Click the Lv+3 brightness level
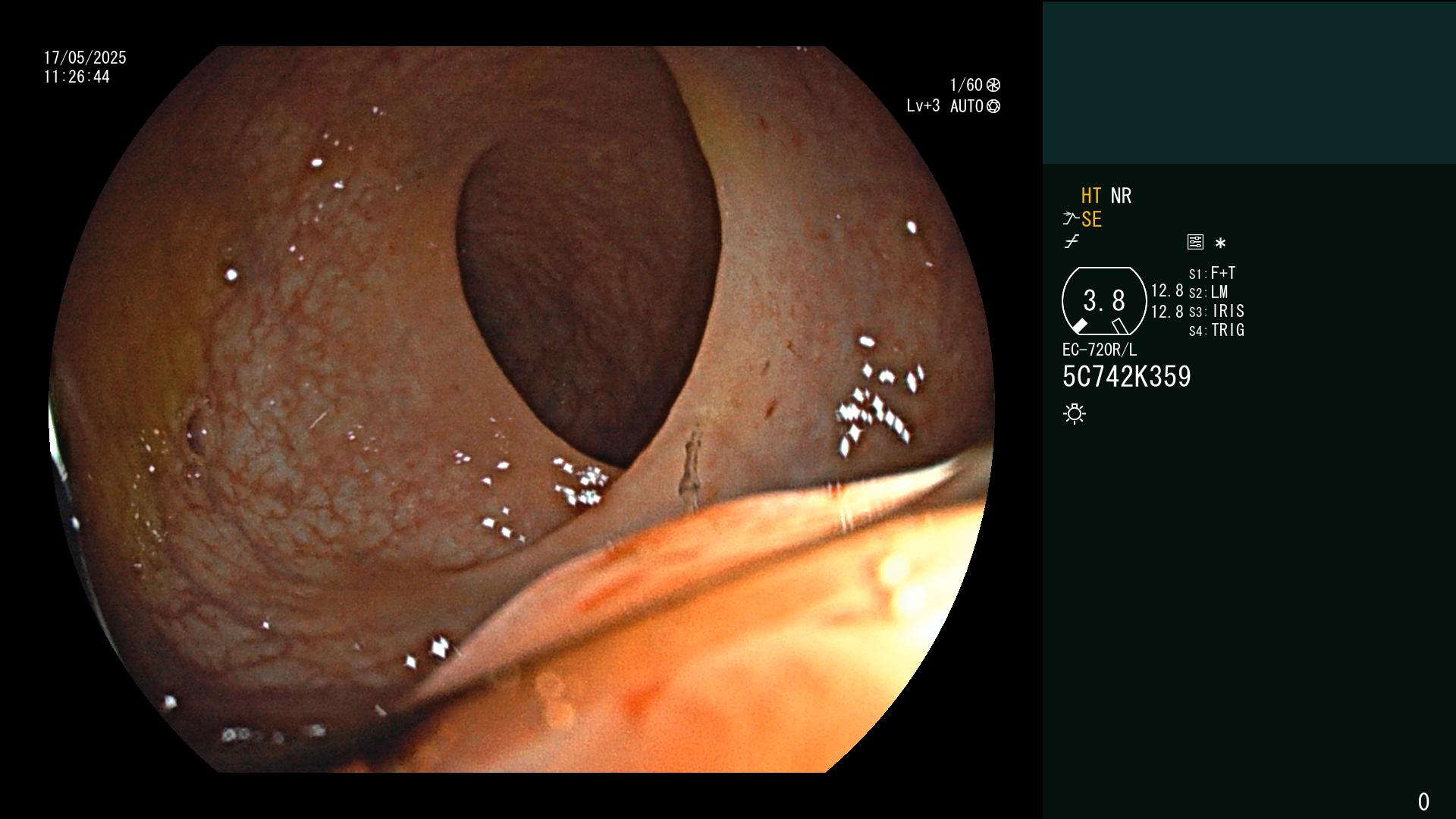The width and height of the screenshot is (1456, 819). click(x=923, y=106)
